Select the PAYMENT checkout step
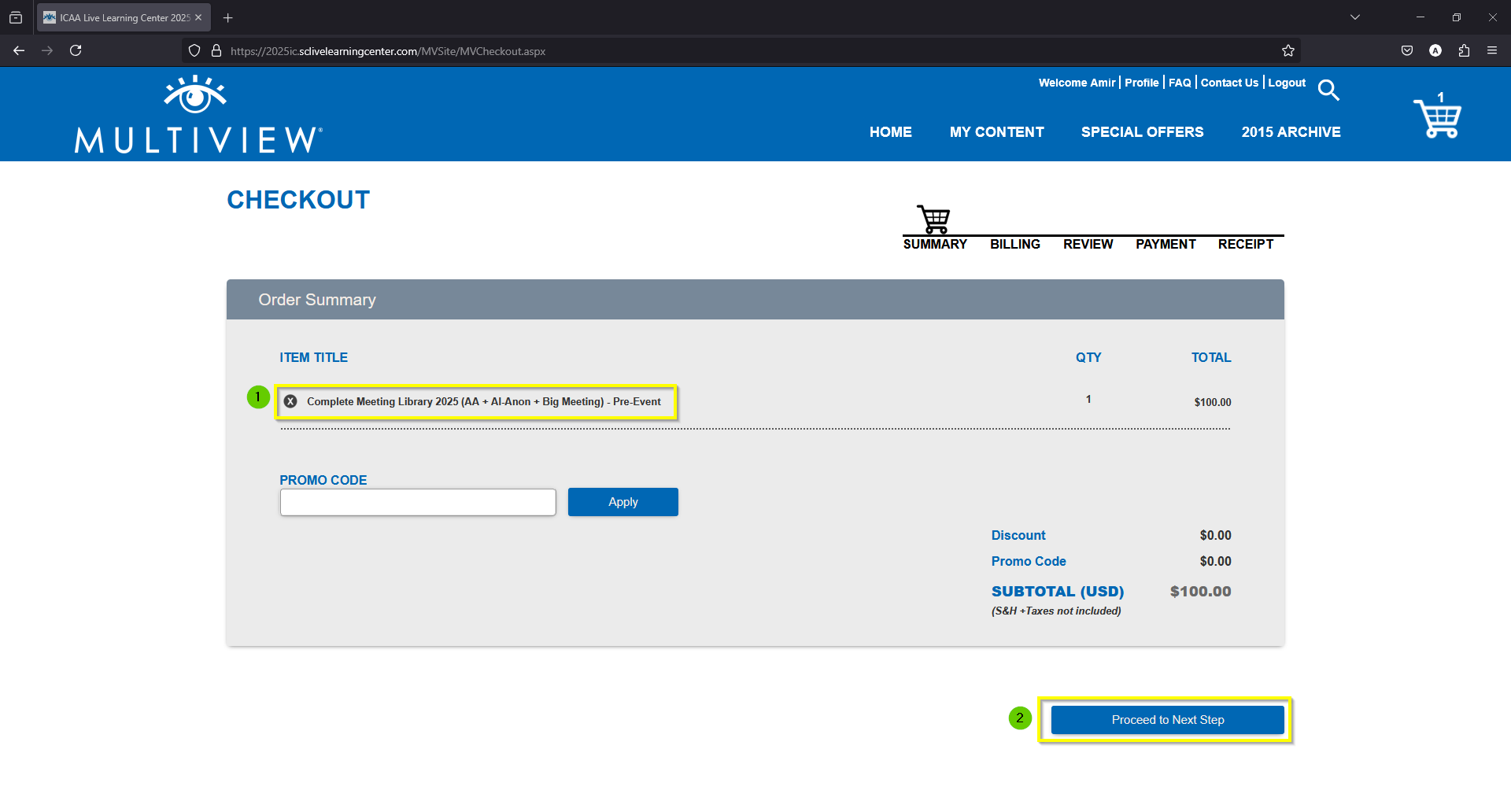Image resolution: width=1511 pixels, height=812 pixels. pyautogui.click(x=1166, y=244)
